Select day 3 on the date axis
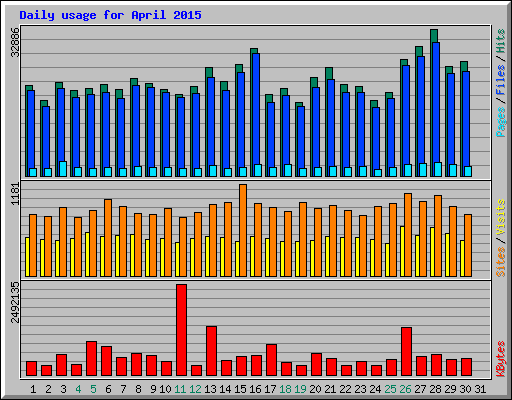The image size is (512, 400). click(x=63, y=389)
